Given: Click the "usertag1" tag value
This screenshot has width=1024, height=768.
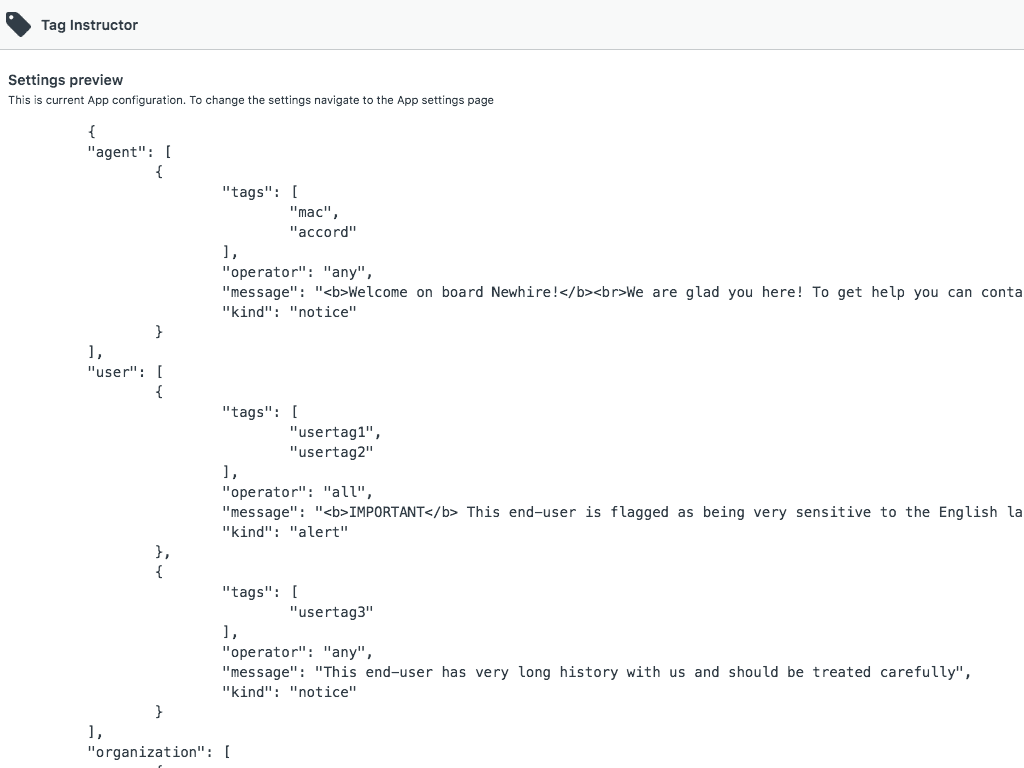Looking at the screenshot, I should coord(335,432).
